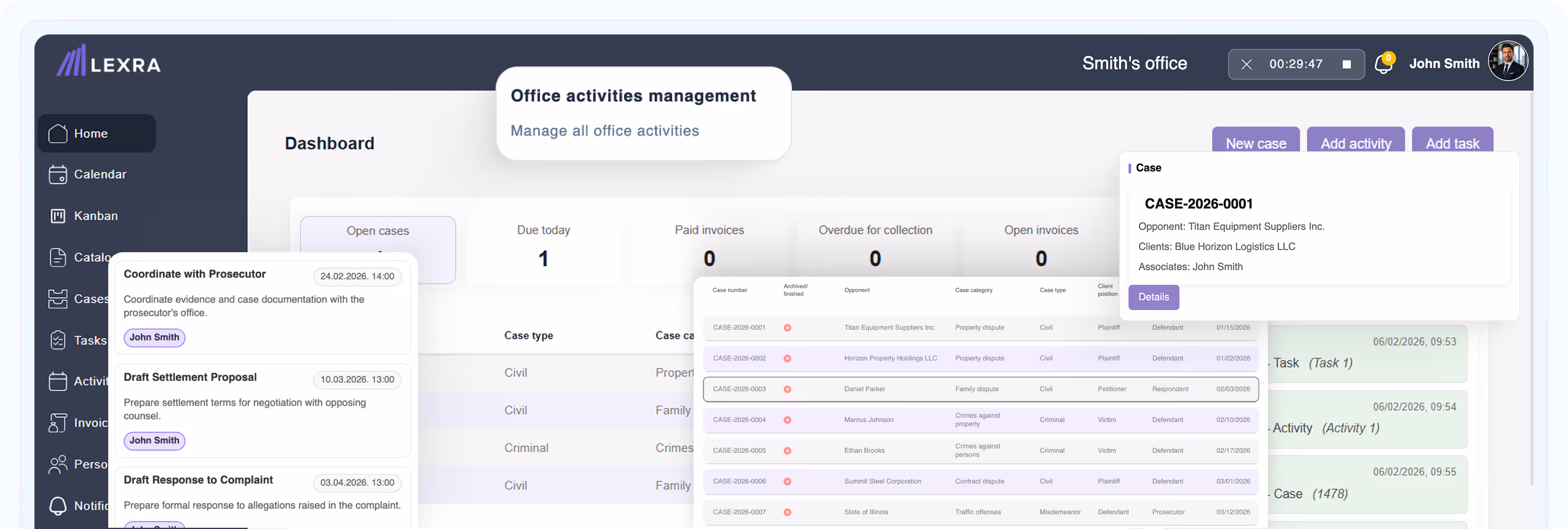Click the red status icon for CASE-2026-0002
The image size is (1568, 529).
click(x=788, y=359)
